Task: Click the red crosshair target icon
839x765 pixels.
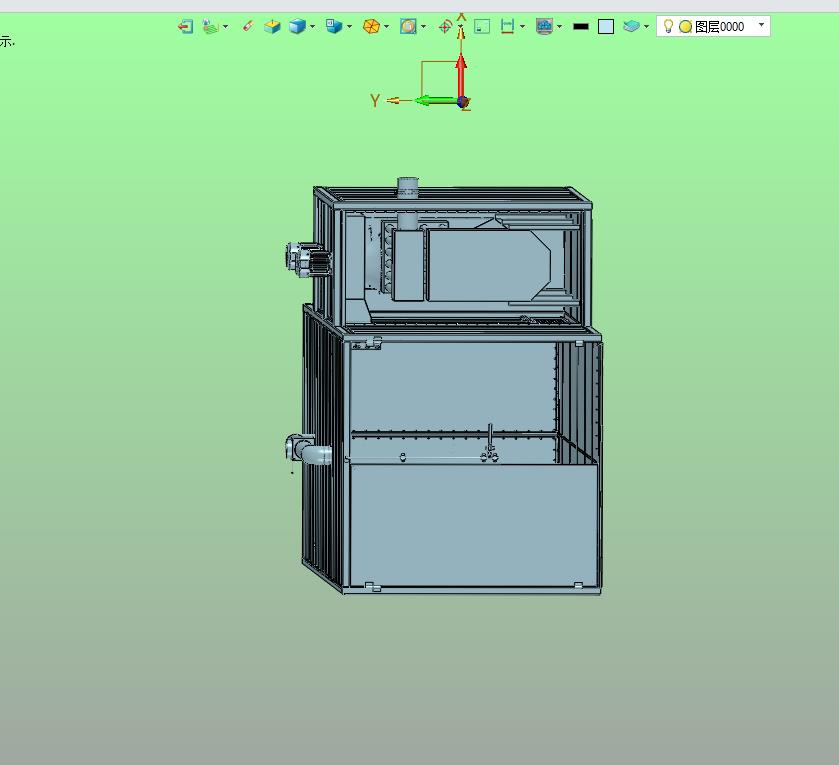Action: (445, 26)
